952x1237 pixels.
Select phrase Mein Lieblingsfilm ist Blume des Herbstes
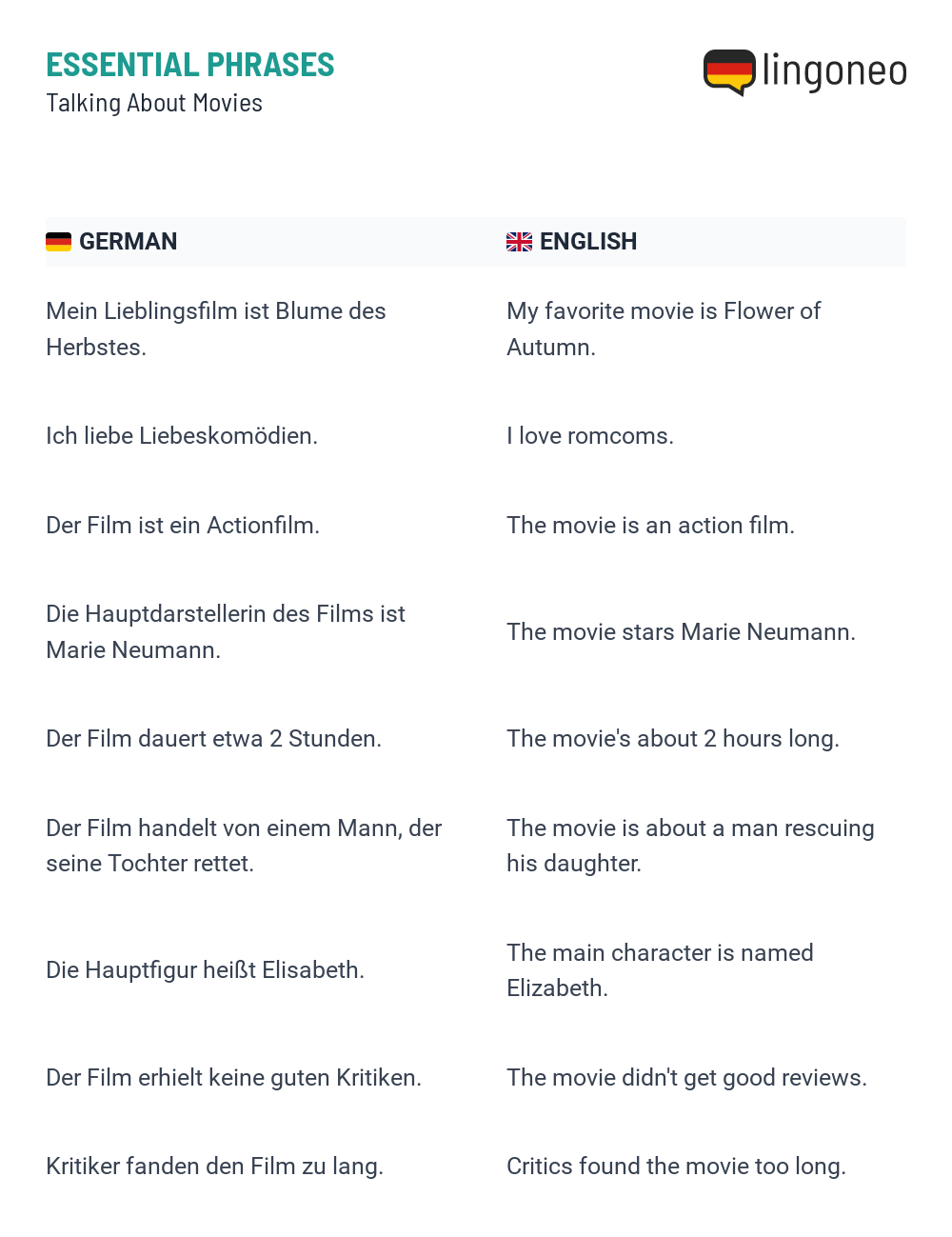216,329
